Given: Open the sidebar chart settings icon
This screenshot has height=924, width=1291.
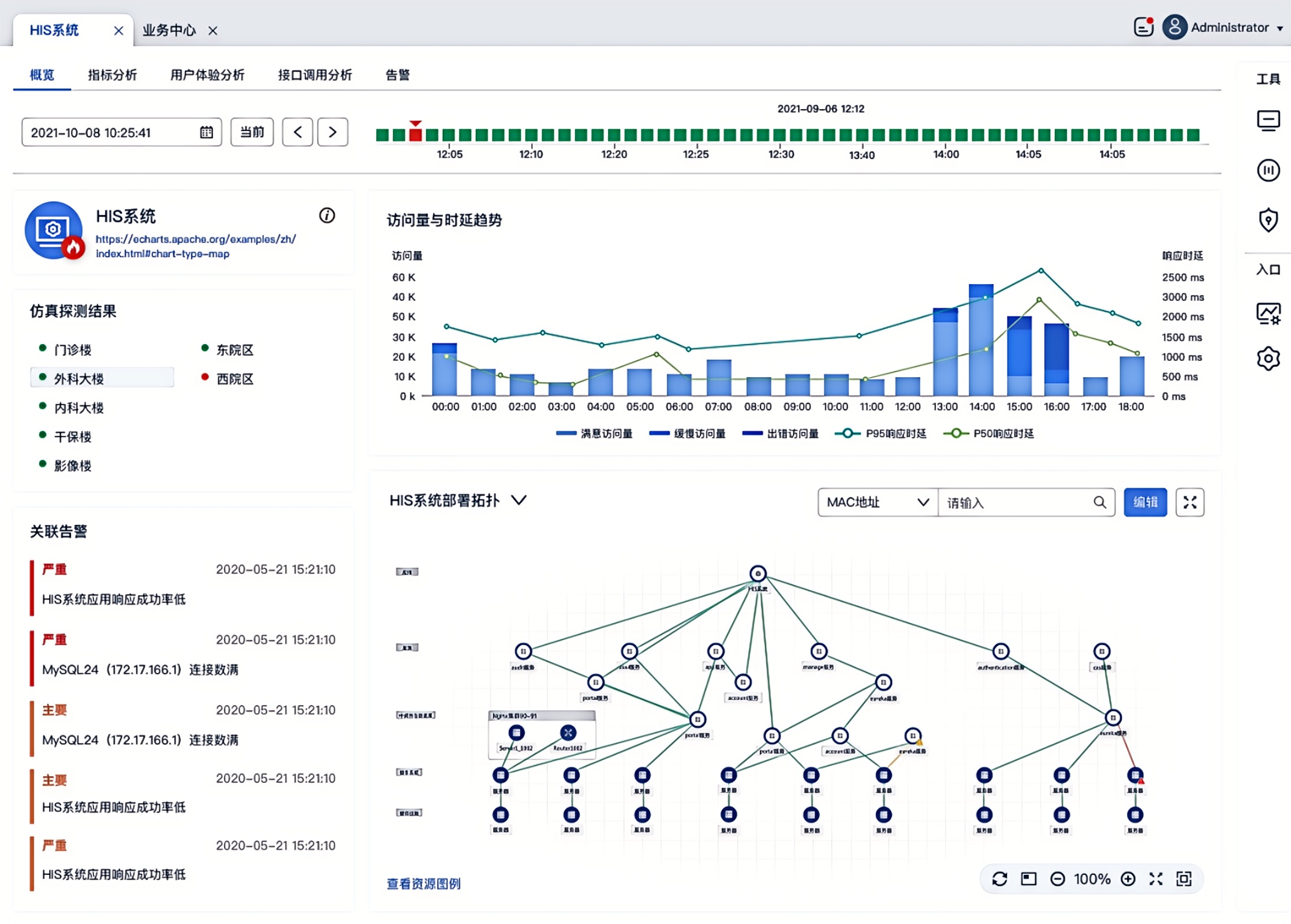Looking at the screenshot, I should pos(1268,314).
